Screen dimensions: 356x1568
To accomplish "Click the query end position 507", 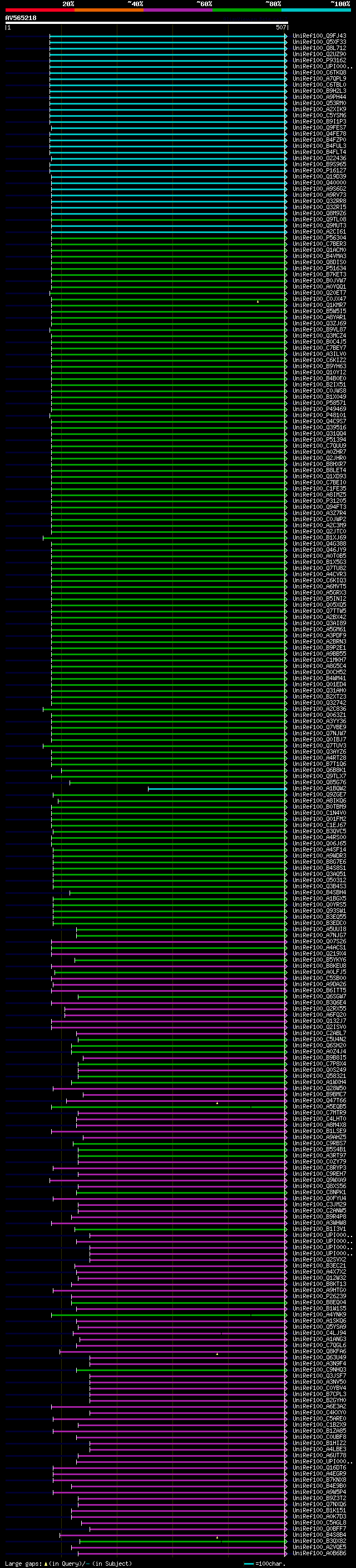I will 280,27.
